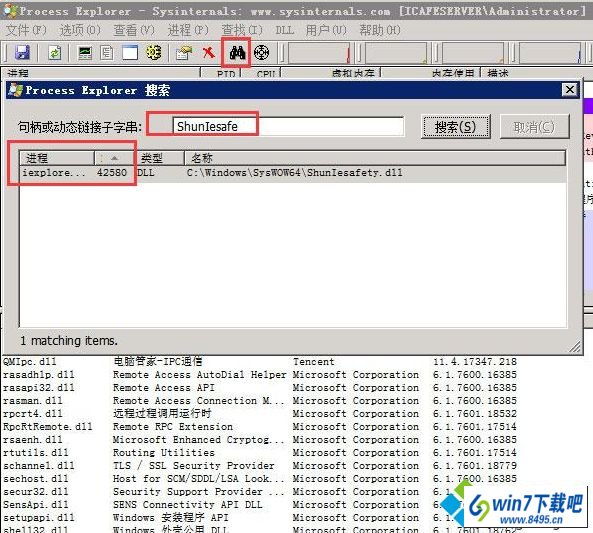Click the Save toolbar icon
This screenshot has width=593, height=533.
[22, 53]
